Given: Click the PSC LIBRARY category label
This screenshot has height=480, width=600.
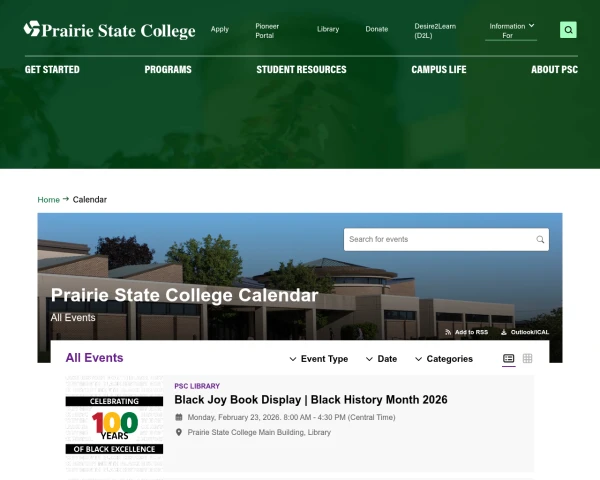Looking at the screenshot, I should click(x=197, y=386).
